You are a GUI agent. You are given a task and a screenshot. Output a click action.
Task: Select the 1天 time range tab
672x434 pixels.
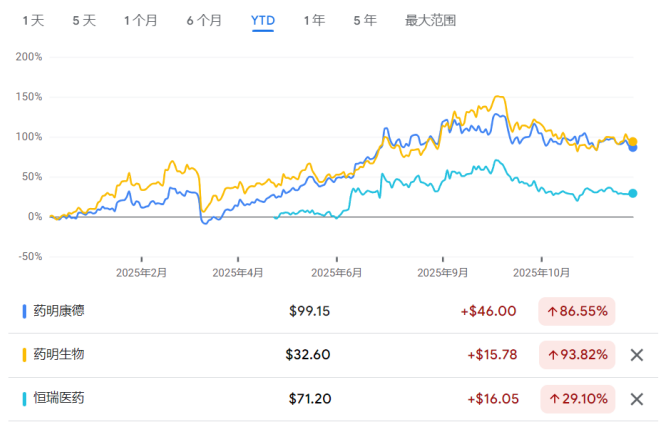33,20
